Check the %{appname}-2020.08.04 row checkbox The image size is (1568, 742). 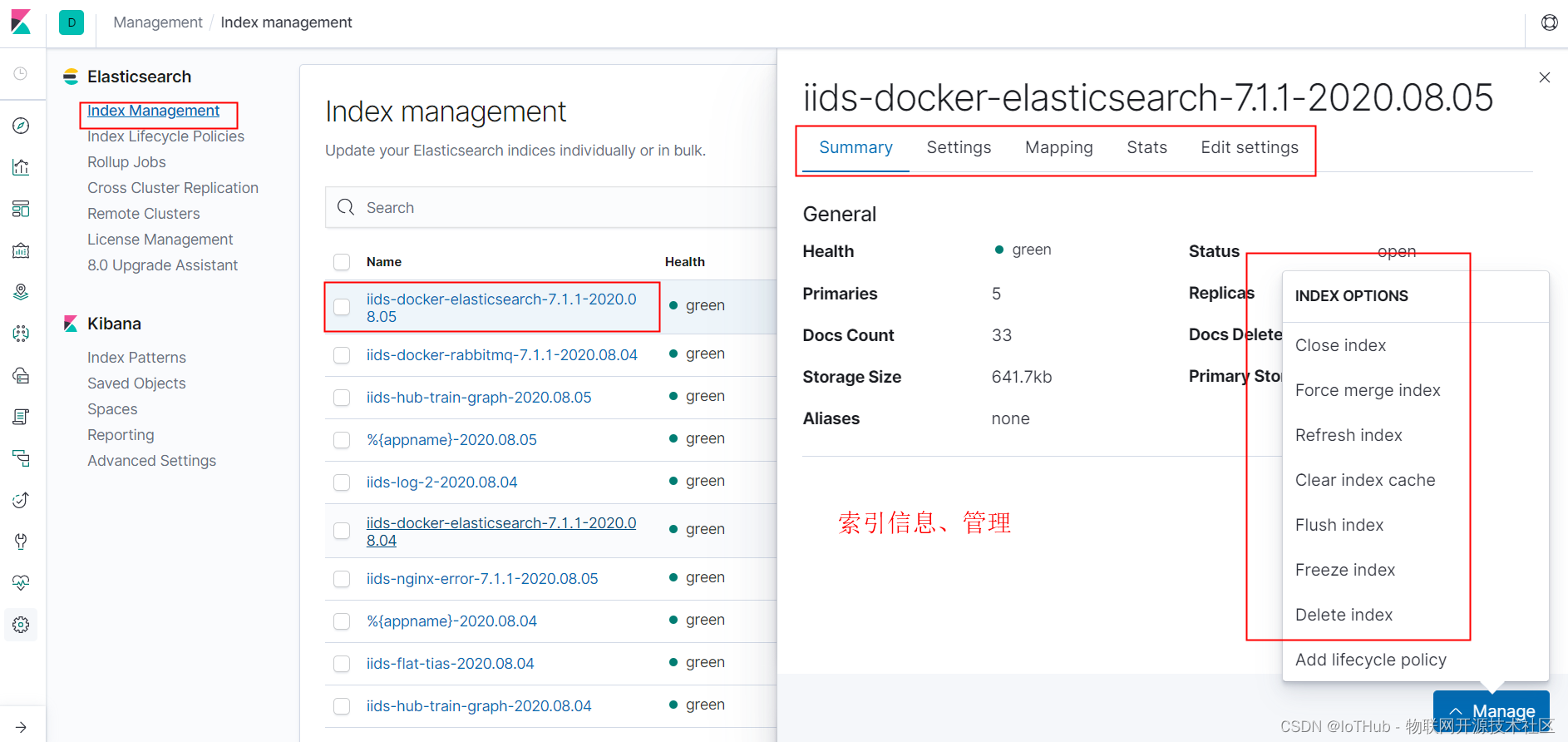click(x=342, y=621)
